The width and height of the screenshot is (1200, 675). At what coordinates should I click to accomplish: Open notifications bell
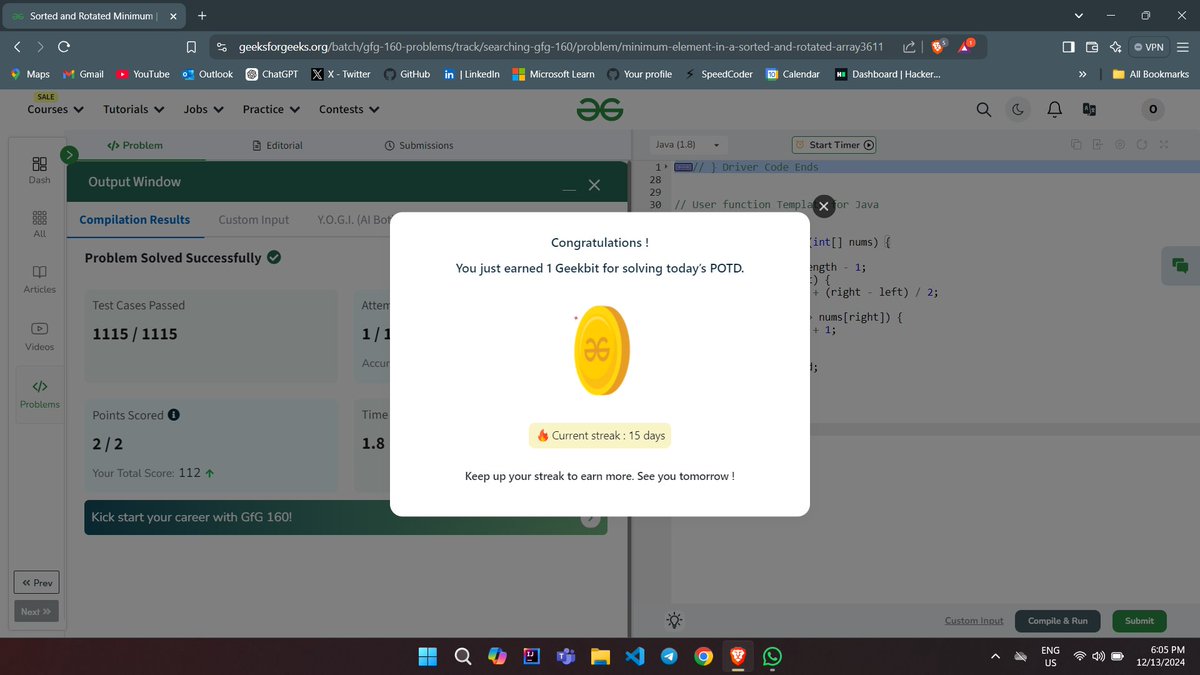(1054, 109)
